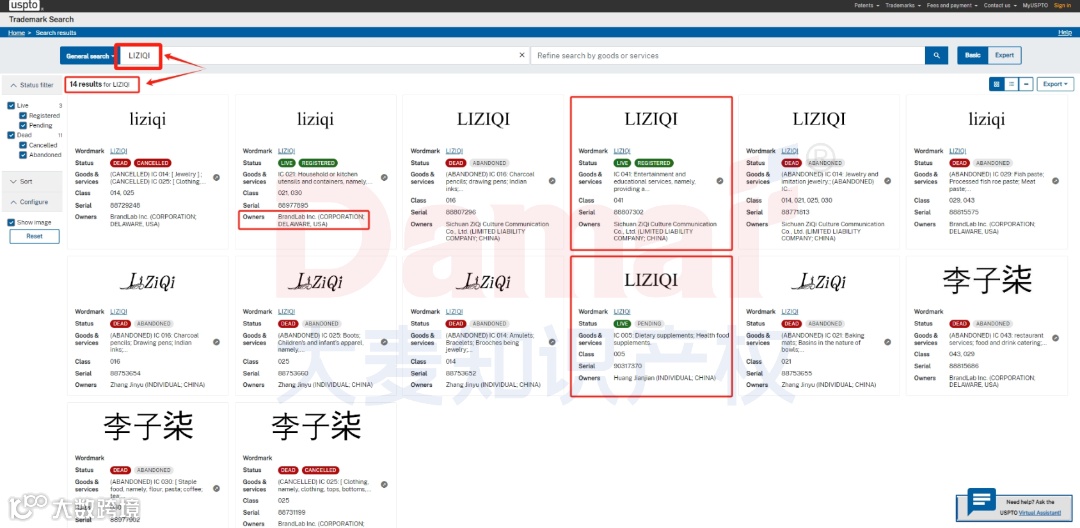Screen dimensions: 1080x528
Task: Click the '14 results for LIZIQI' text
Action: (x=99, y=84)
